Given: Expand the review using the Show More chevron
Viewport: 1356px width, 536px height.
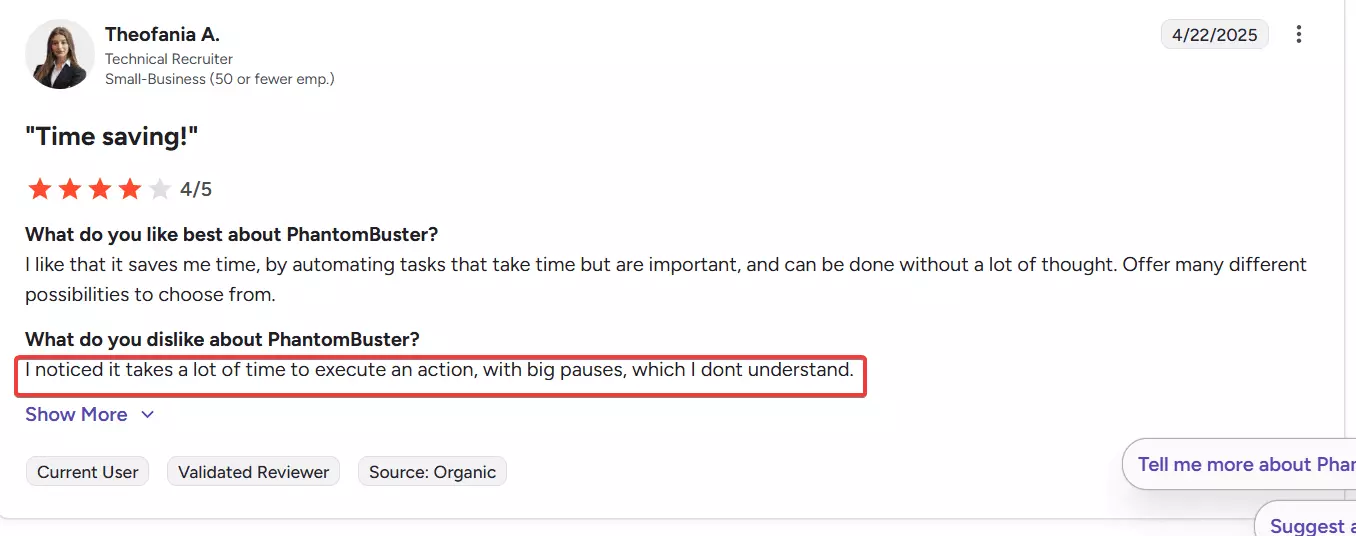Looking at the screenshot, I should pyautogui.click(x=147, y=414).
